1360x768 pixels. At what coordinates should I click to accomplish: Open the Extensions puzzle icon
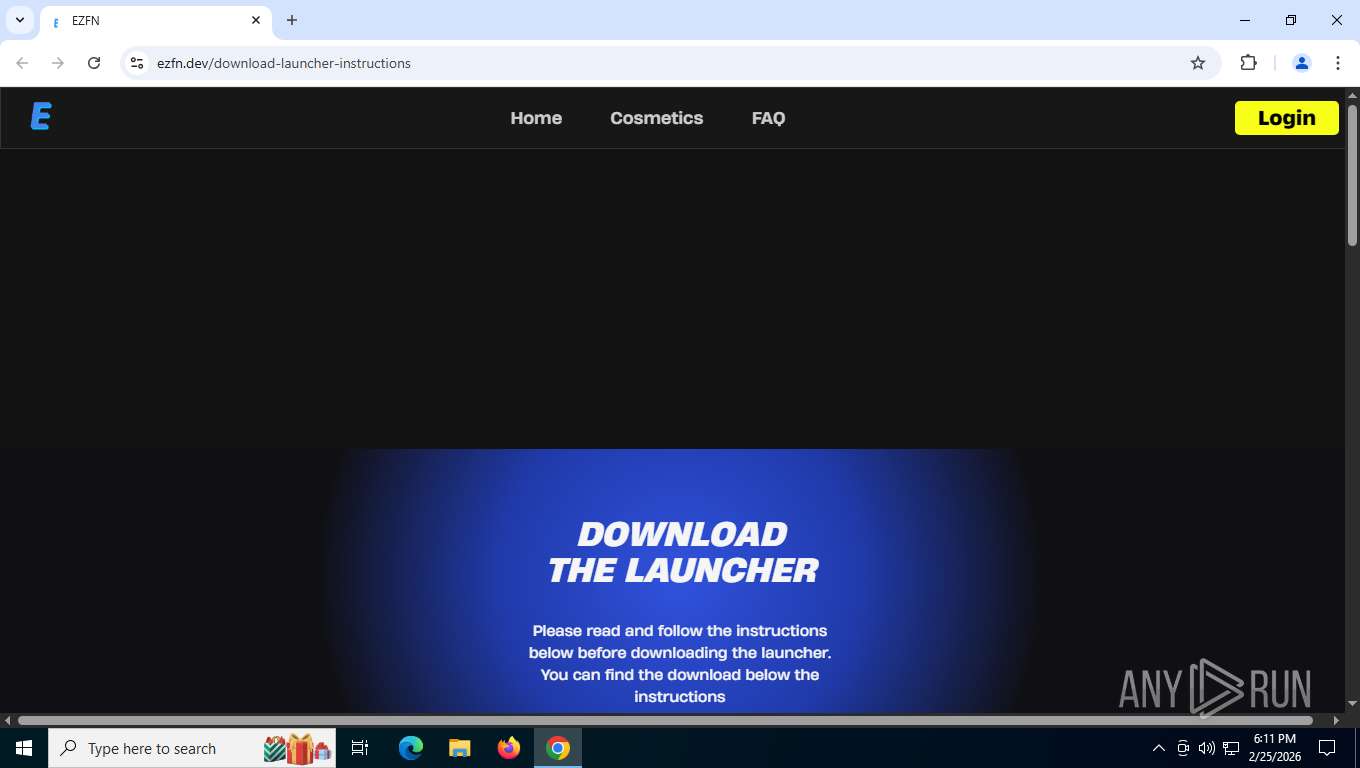(x=1248, y=63)
